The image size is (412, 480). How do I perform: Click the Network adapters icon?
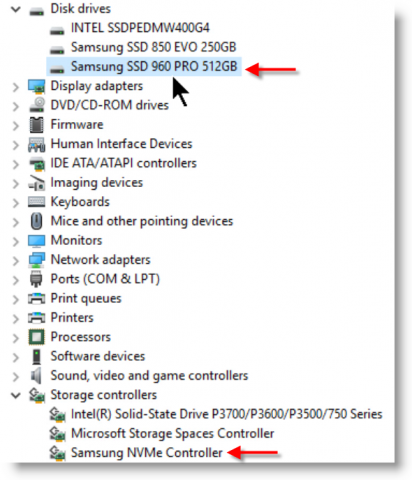coord(36,260)
